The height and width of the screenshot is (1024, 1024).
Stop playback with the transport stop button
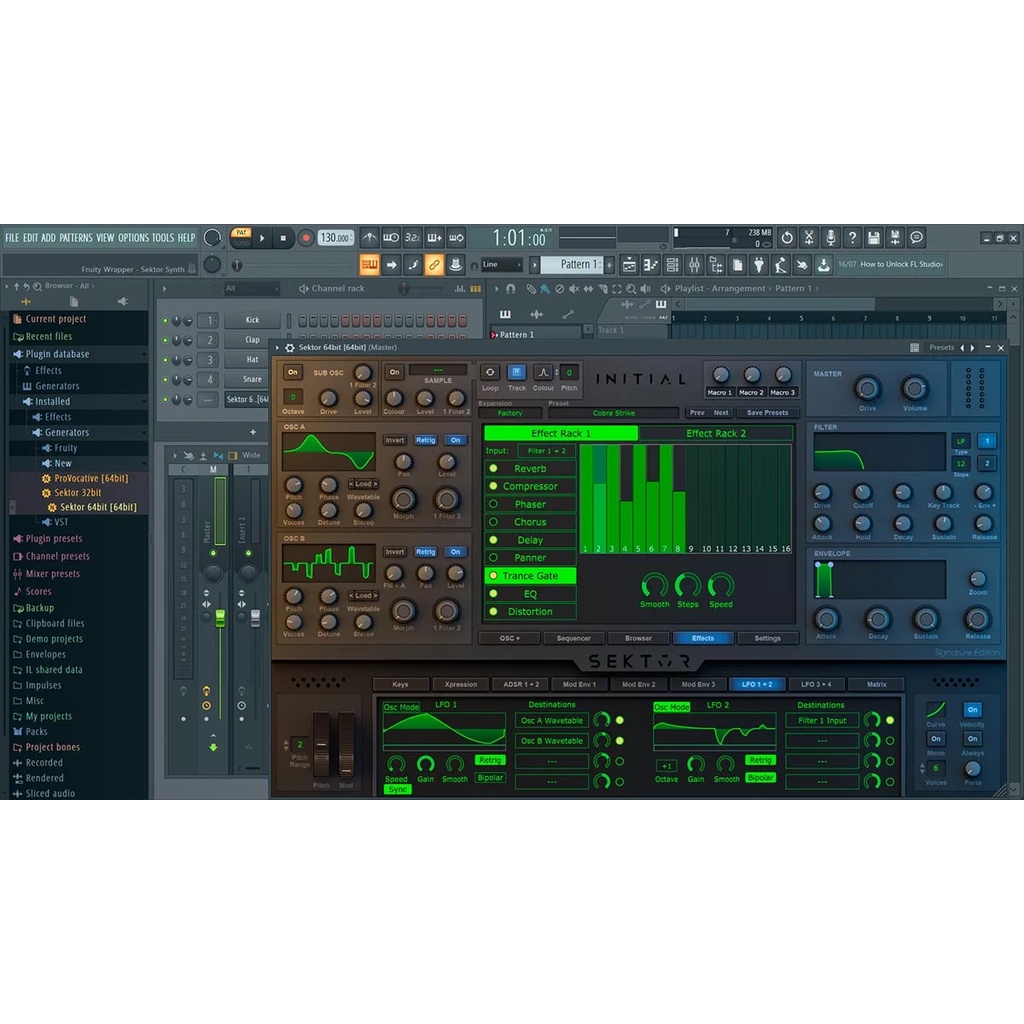[283, 238]
